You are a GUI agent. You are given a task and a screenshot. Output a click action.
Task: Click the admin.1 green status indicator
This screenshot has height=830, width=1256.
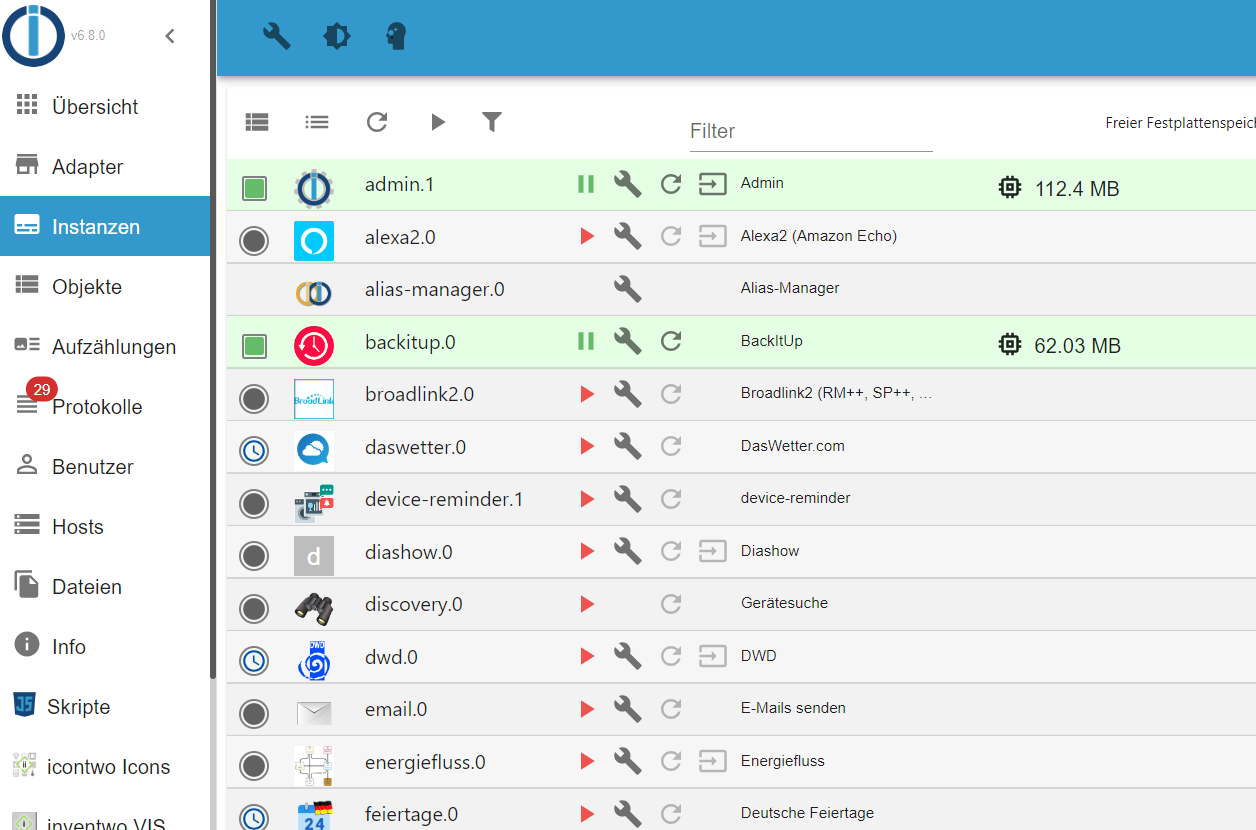(255, 189)
